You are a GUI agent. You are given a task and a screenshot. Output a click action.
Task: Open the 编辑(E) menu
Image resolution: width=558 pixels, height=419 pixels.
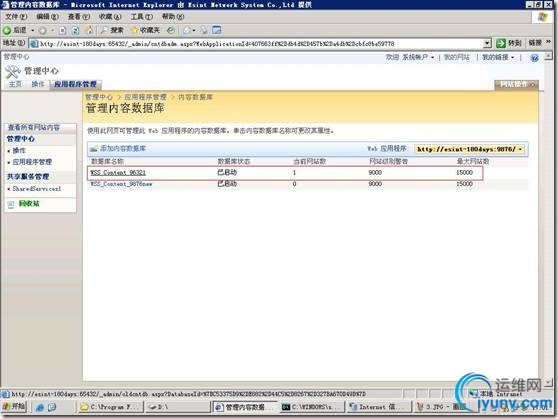tap(47, 17)
